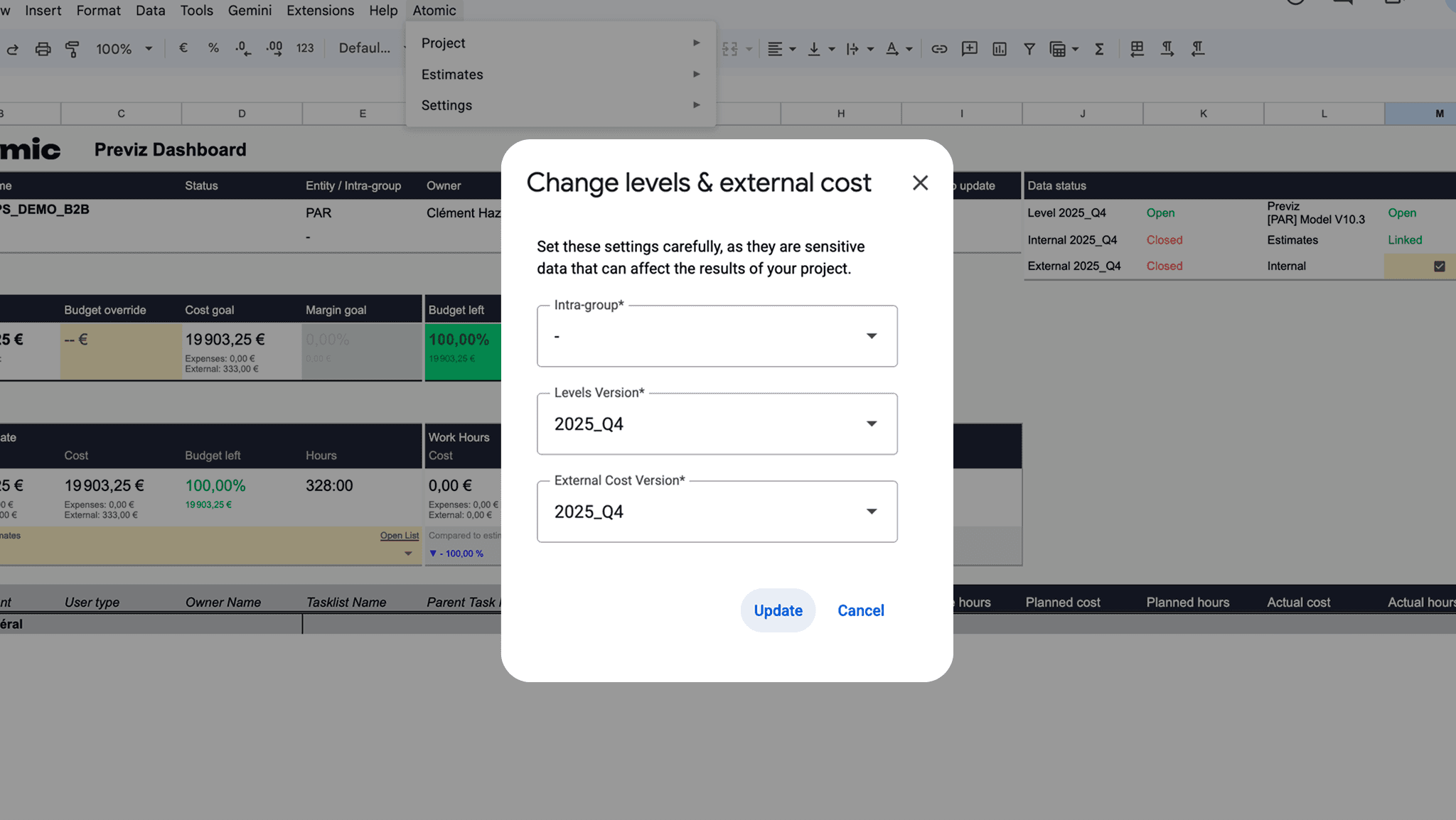The height and width of the screenshot is (820, 1456).
Task: Open the External Cost Version dropdown
Action: pos(717,512)
